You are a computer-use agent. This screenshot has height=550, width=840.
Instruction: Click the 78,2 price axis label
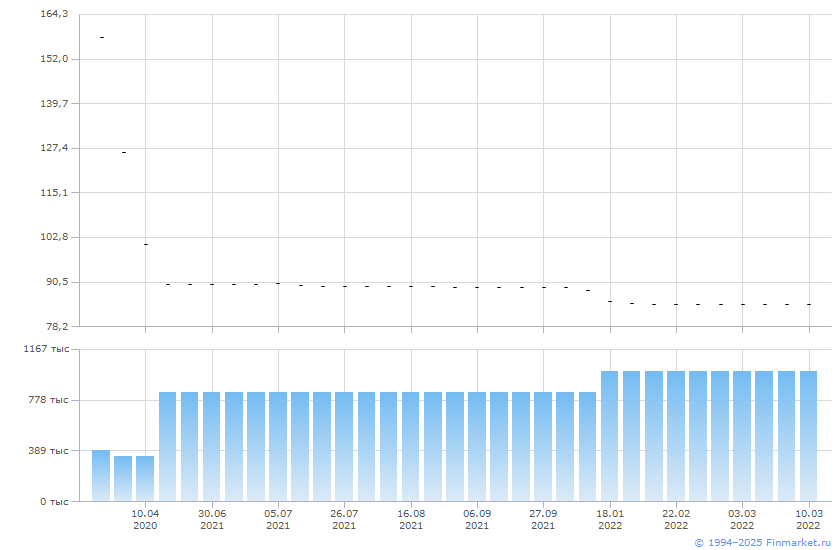(x=57, y=326)
